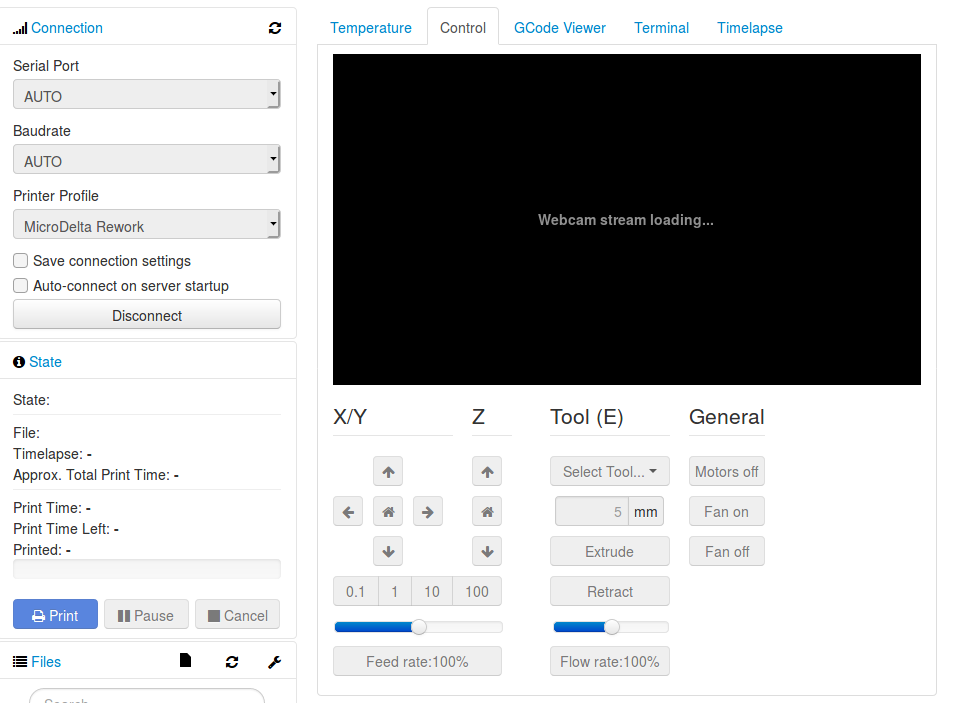
Task: Jog X axis left with arrow icon
Action: (348, 511)
